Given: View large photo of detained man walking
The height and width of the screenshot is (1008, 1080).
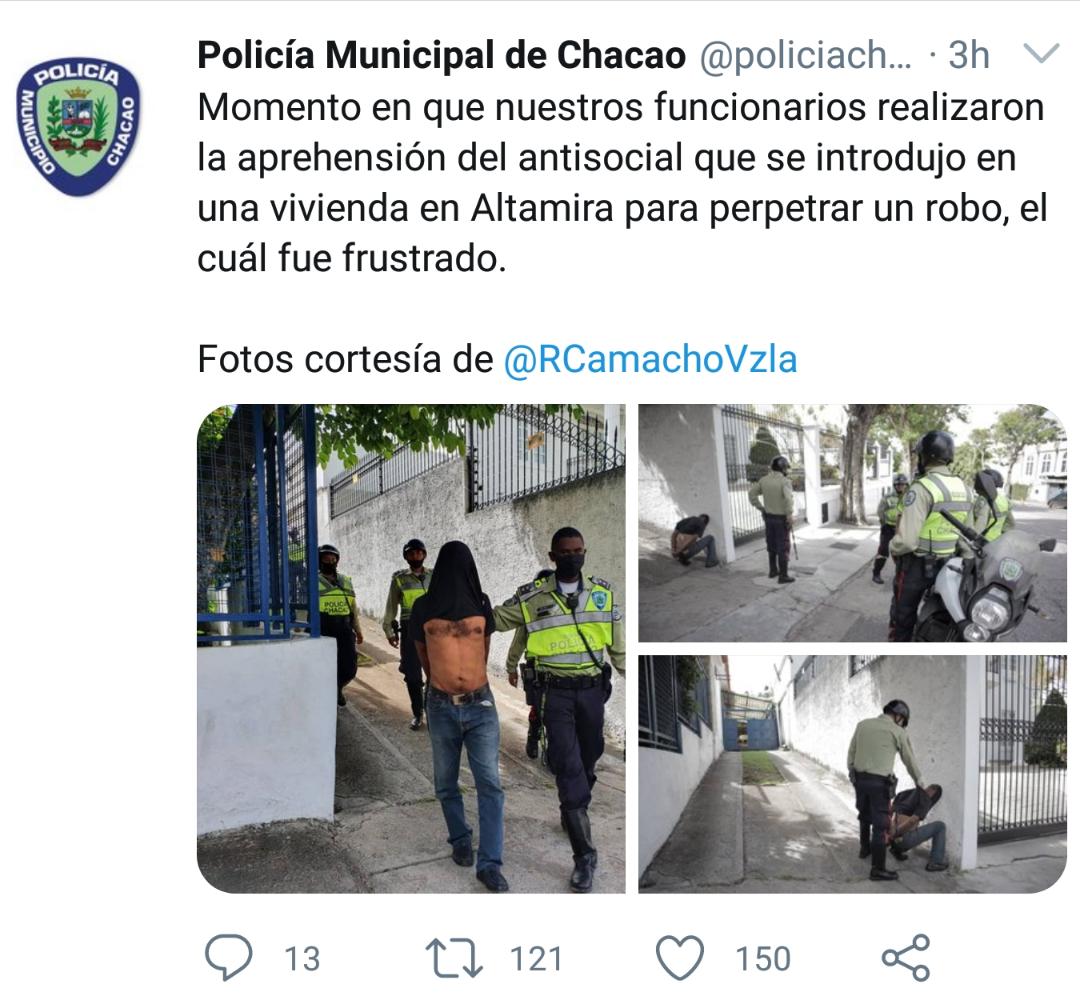Looking at the screenshot, I should [x=411, y=648].
